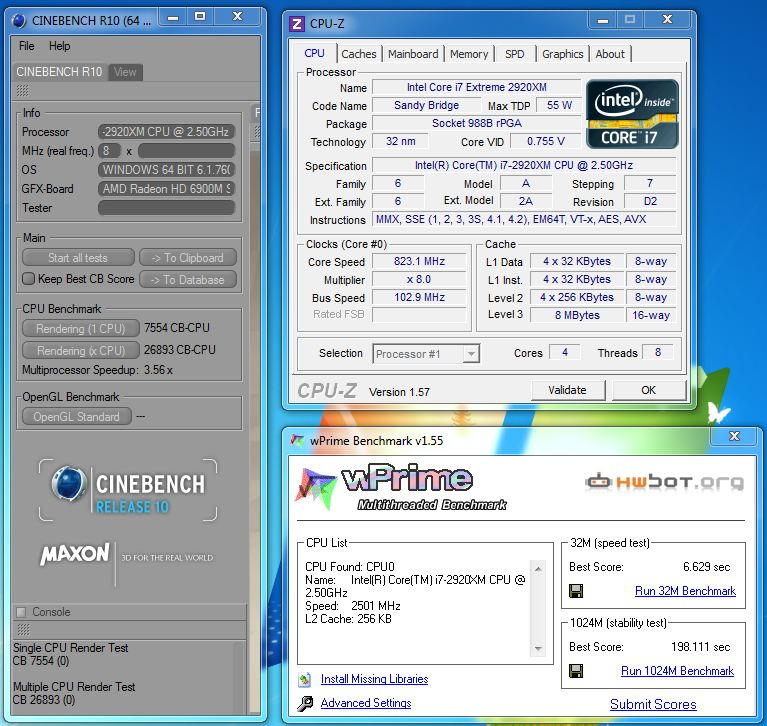This screenshot has height=726, width=767.
Task: Open the Memory tab in CPU-Z
Action: tap(469, 54)
